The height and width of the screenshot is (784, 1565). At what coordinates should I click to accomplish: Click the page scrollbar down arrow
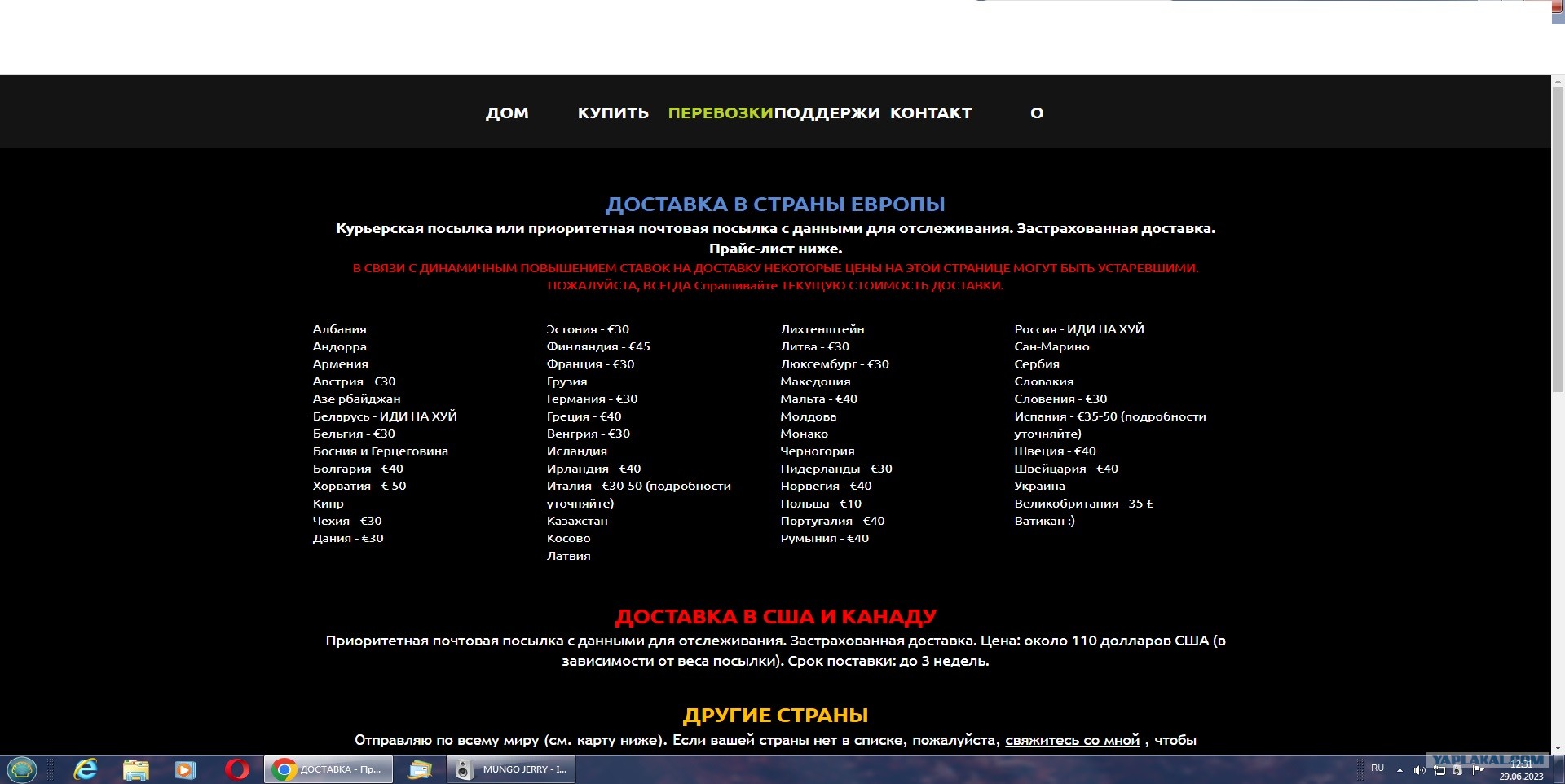pyautogui.click(x=1558, y=748)
